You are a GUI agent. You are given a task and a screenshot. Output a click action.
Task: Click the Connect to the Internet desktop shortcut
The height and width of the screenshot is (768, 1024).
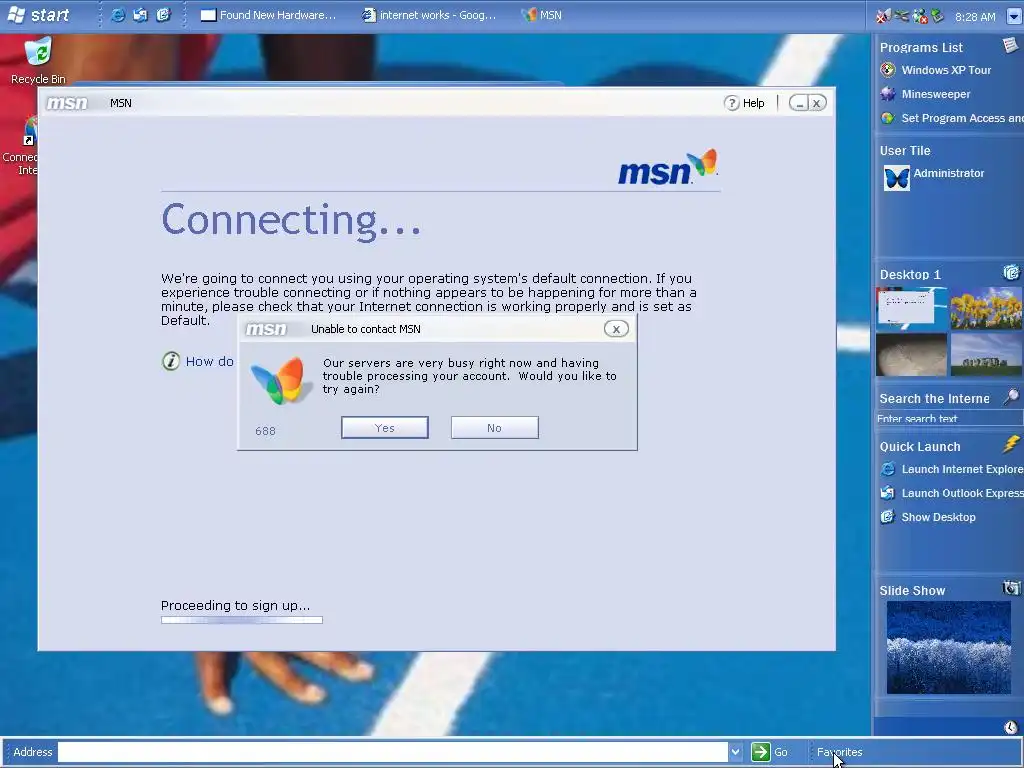point(20,147)
